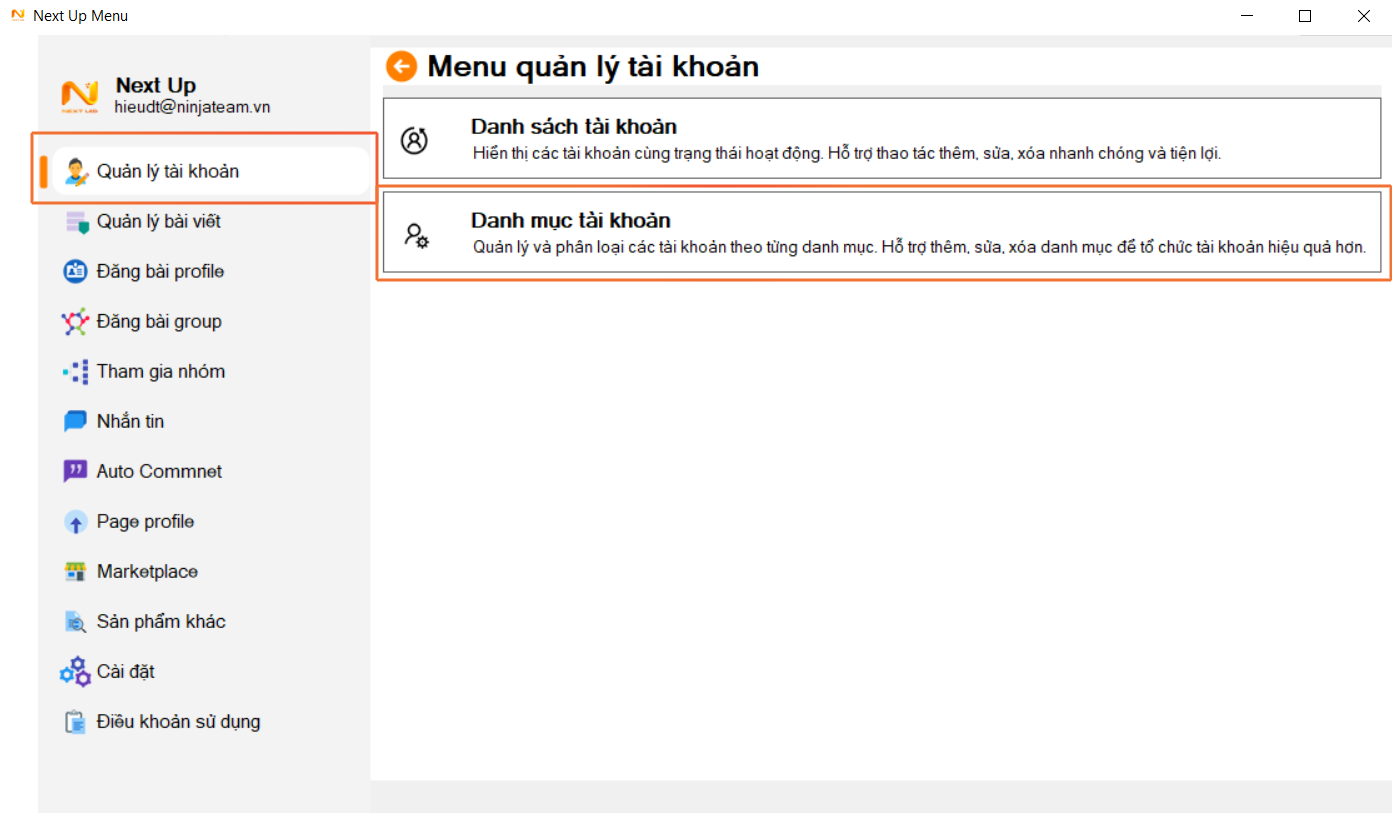This screenshot has height=813, width=1392.
Task: Click the Next Up title bar app icon
Action: click(x=17, y=16)
